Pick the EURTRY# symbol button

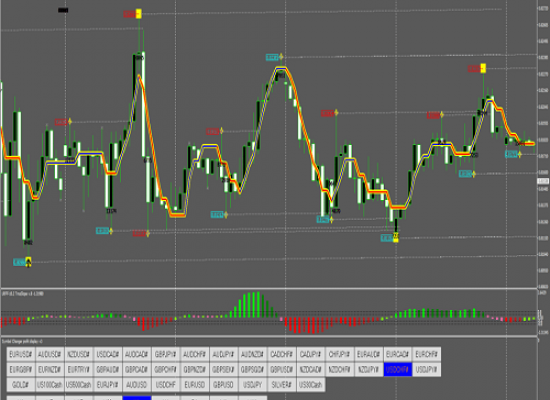(x=79, y=369)
